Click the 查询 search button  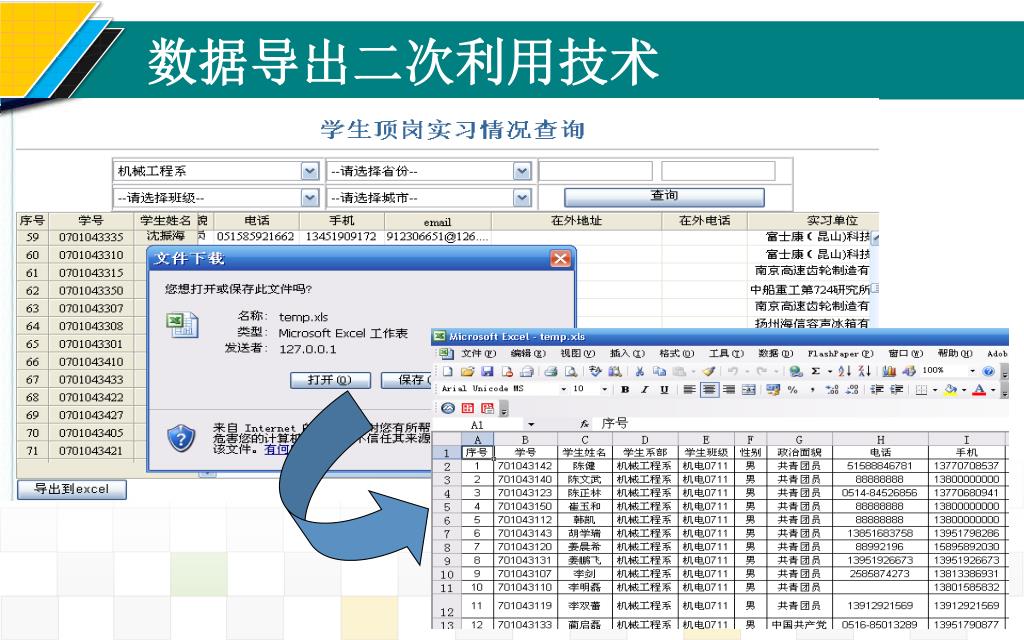coord(664,197)
